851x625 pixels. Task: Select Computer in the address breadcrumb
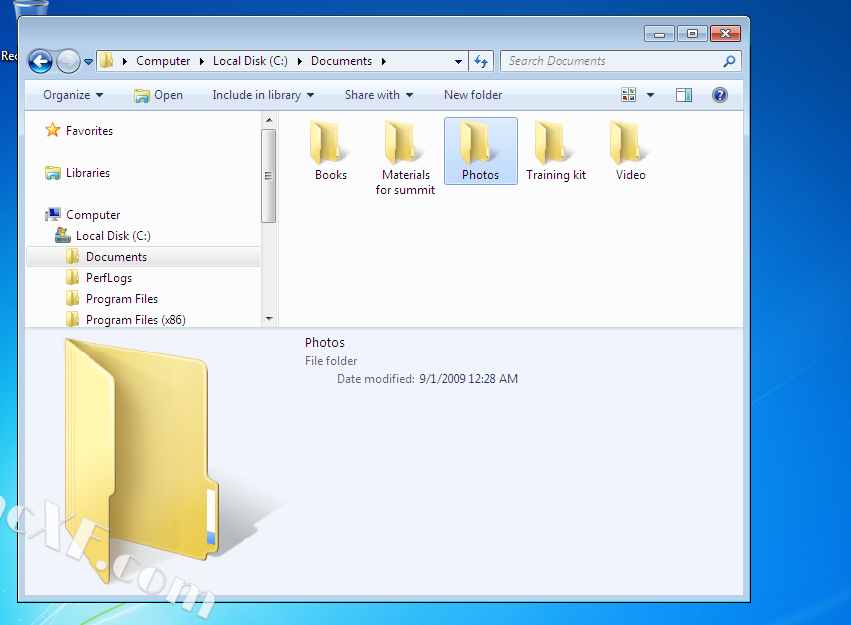pyautogui.click(x=163, y=61)
